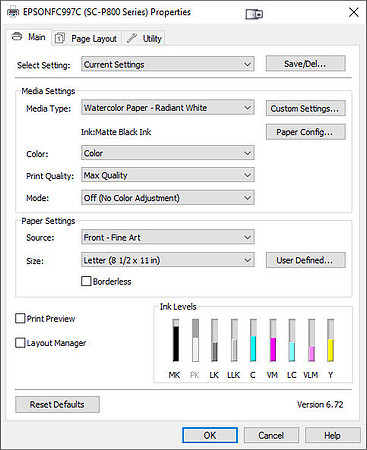
Task: Click the VLM ink level bar
Action: 312,340
